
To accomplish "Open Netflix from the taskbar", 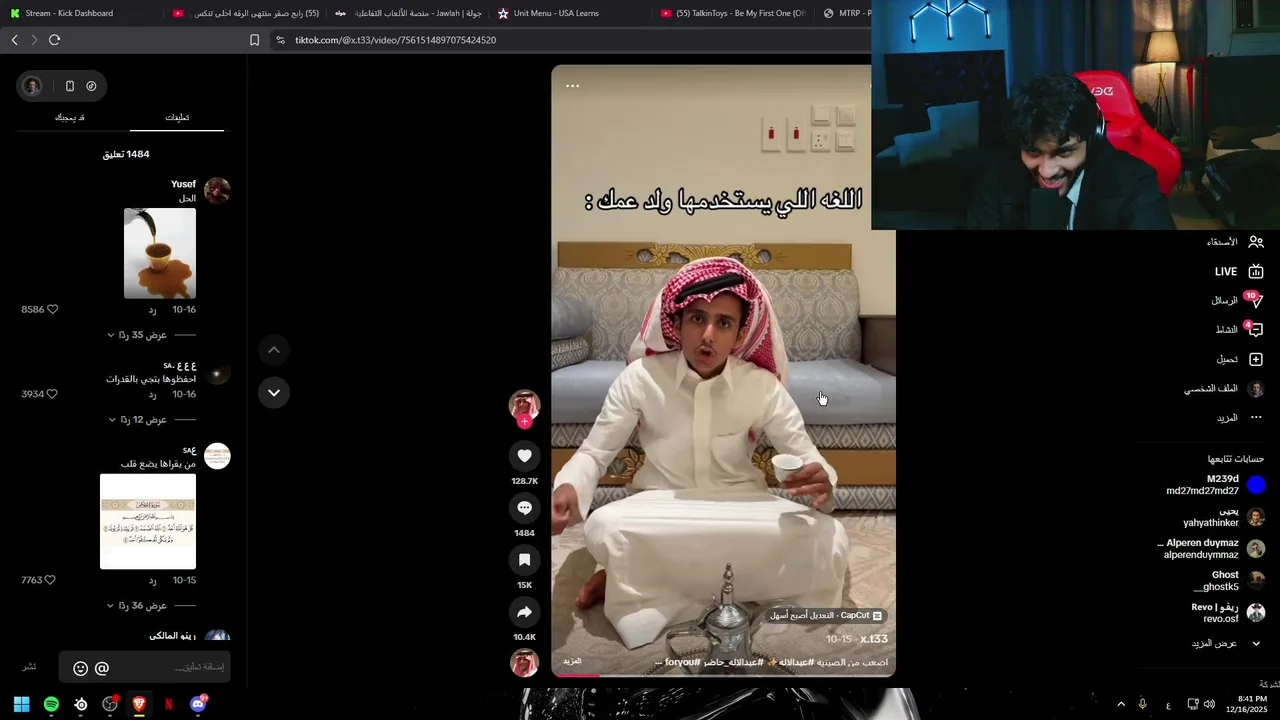I will tap(168, 704).
